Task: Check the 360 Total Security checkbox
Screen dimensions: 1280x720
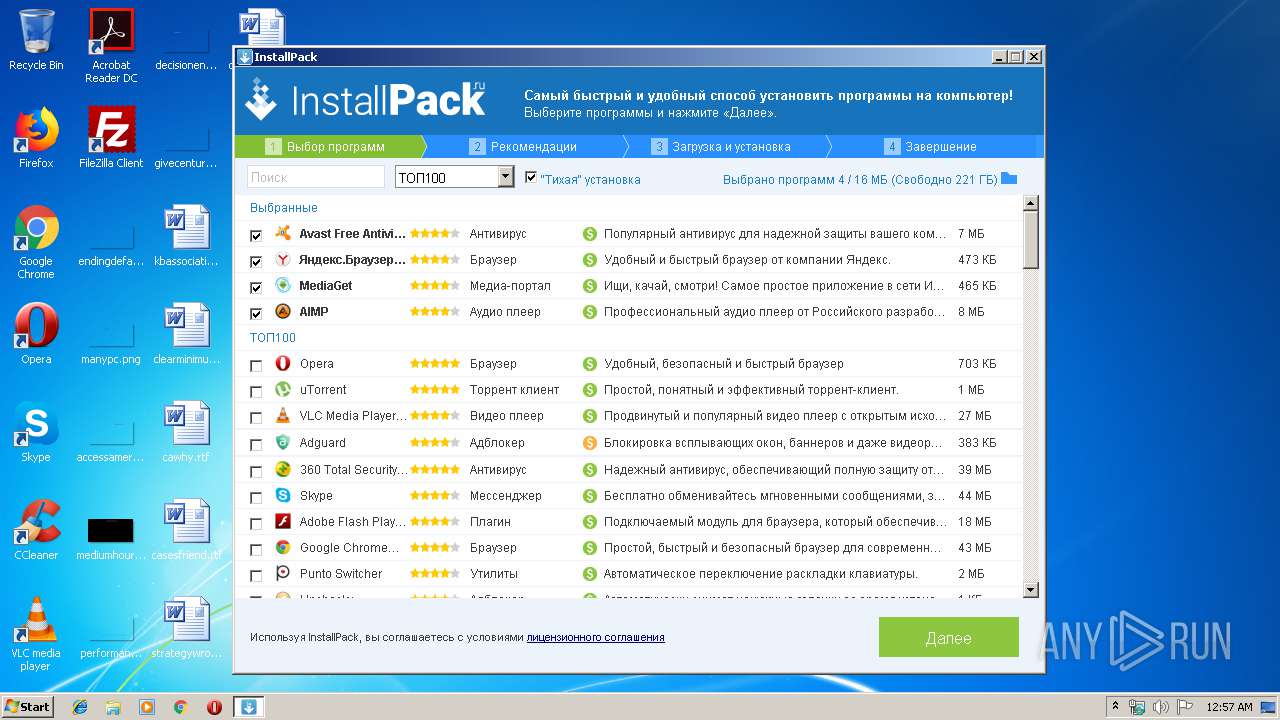Action: (256, 470)
